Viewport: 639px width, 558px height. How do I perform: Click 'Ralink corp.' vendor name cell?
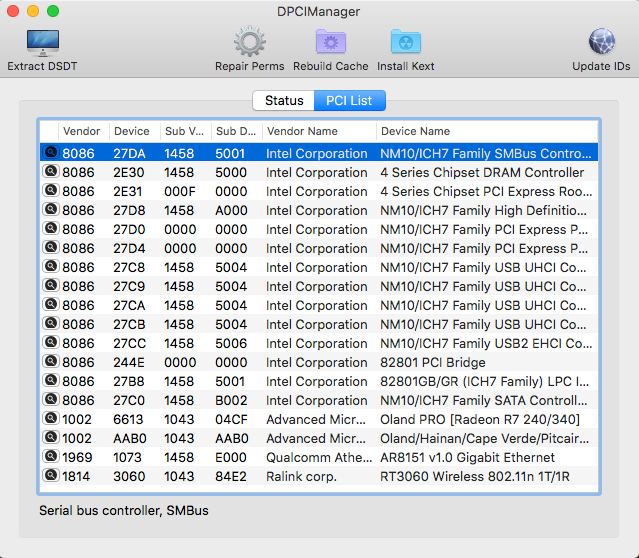click(x=302, y=476)
